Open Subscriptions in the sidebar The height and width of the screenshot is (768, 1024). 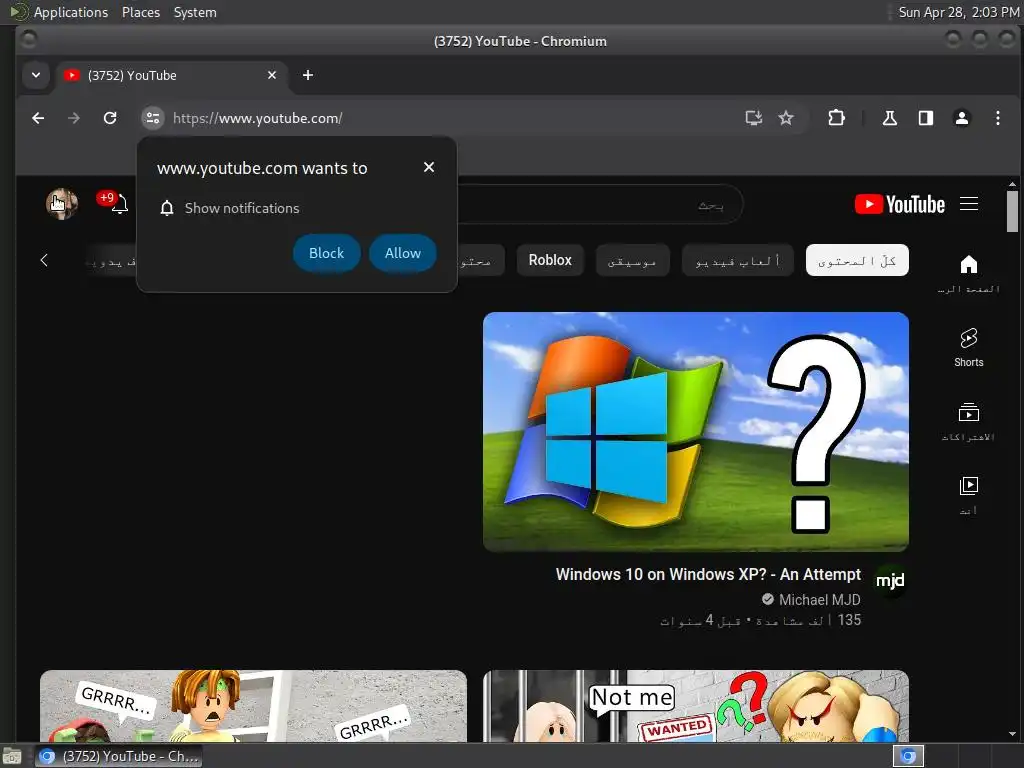coord(968,422)
